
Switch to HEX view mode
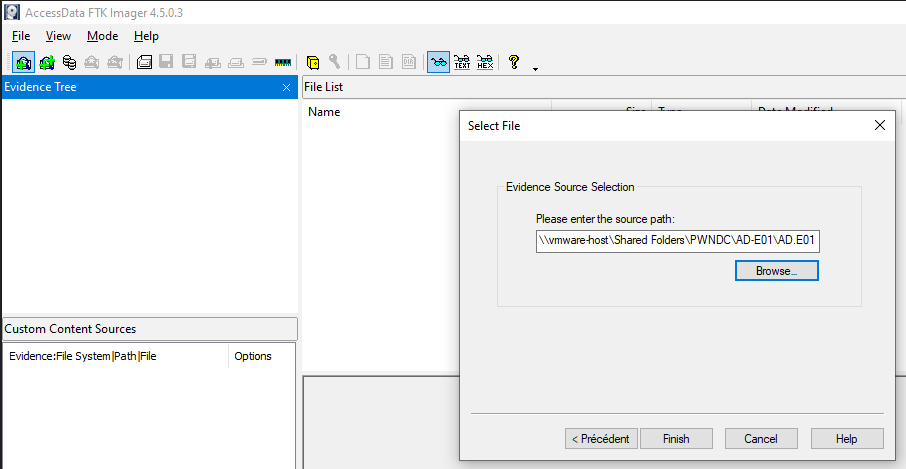(485, 62)
